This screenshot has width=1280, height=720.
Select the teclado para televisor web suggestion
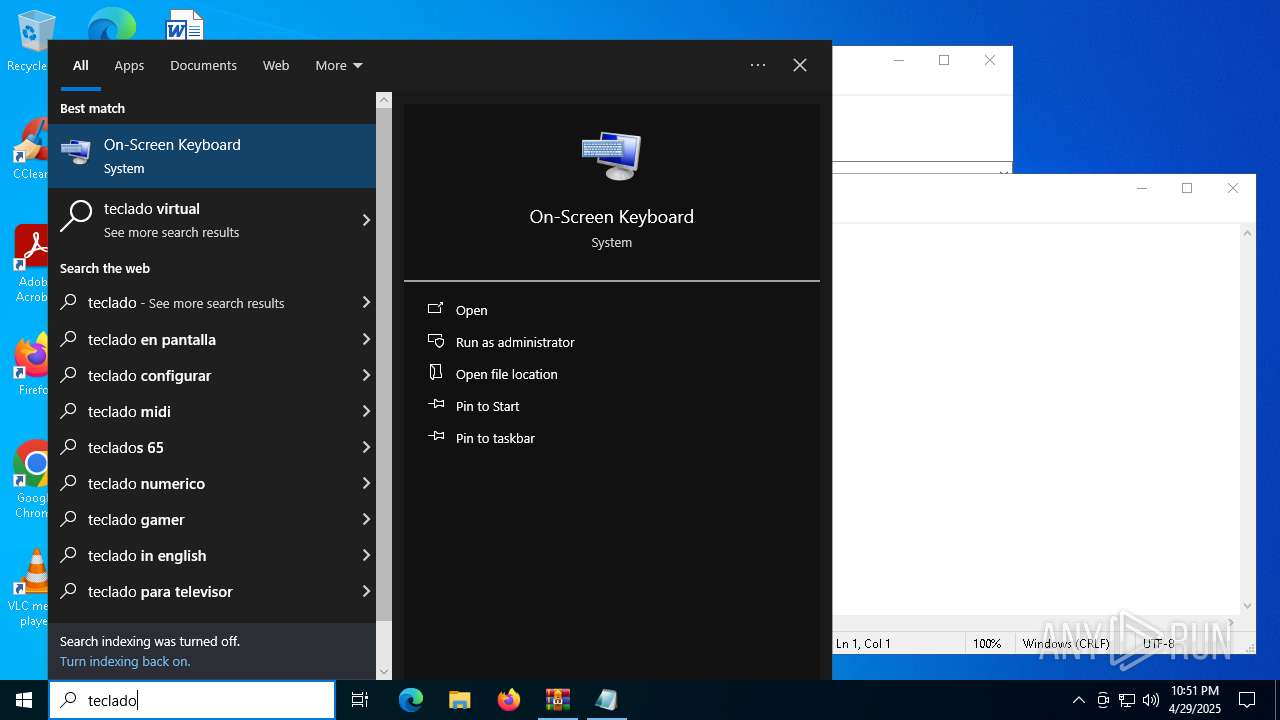tap(212, 591)
